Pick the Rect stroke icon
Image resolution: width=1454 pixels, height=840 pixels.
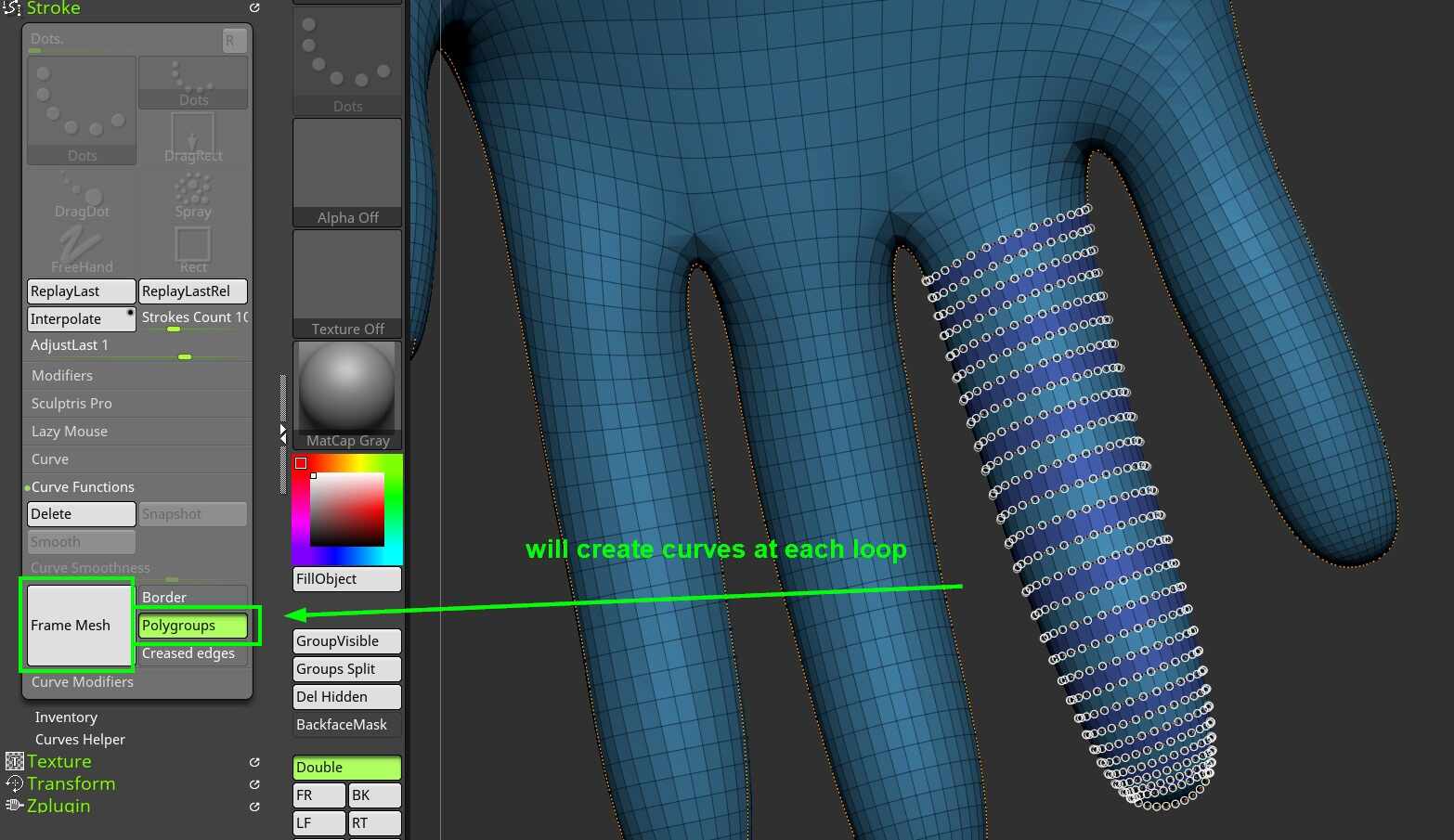193,249
